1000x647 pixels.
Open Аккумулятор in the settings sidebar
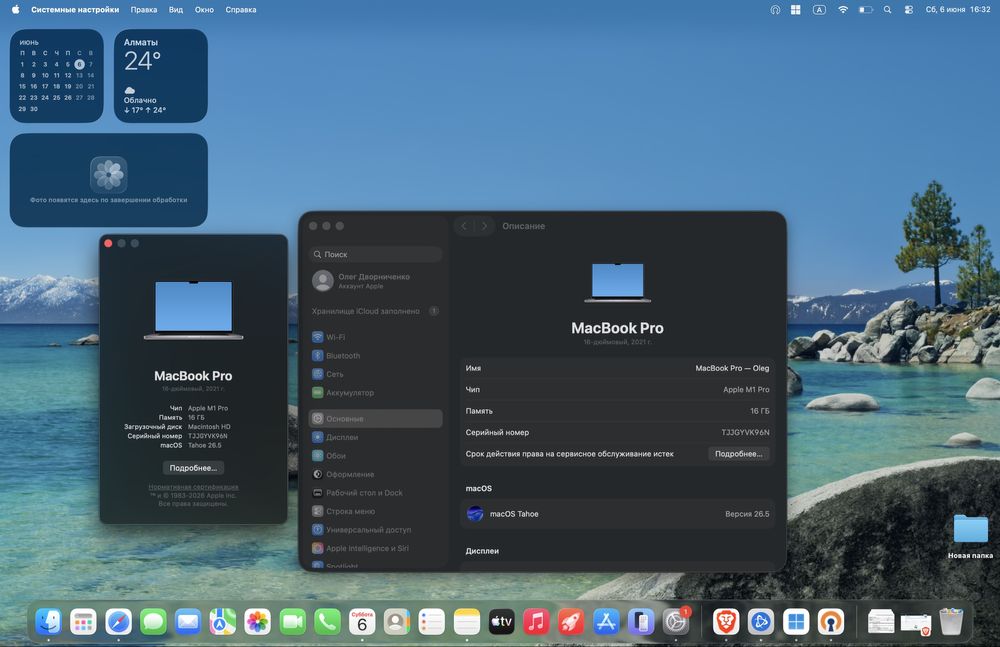(375, 392)
